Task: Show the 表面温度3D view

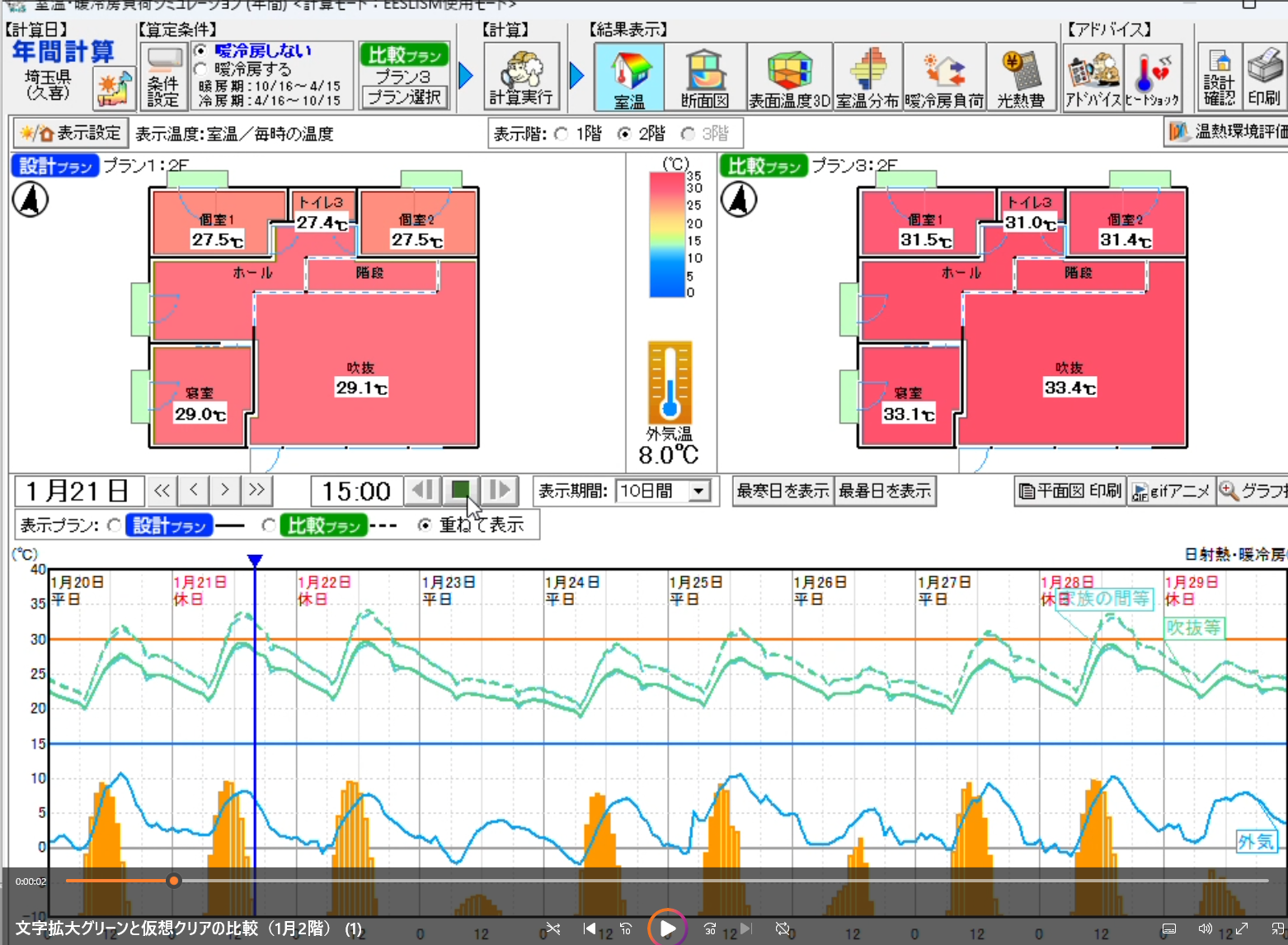Action: 789,78
